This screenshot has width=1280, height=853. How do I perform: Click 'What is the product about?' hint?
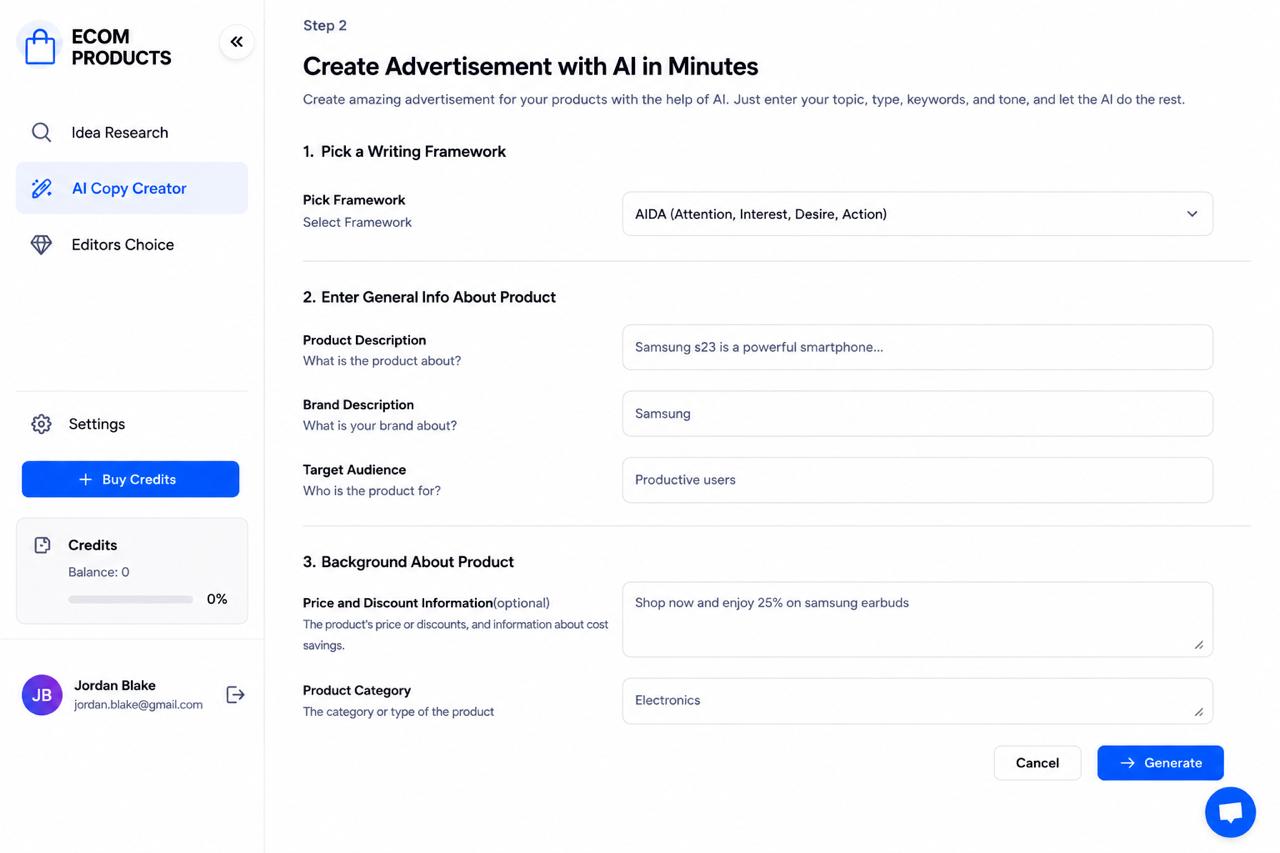click(x=382, y=361)
